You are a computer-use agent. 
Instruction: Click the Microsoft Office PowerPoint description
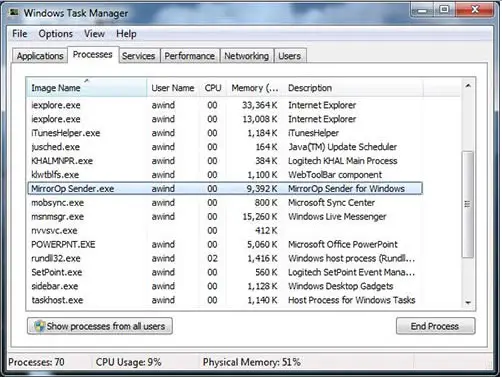[343, 244]
